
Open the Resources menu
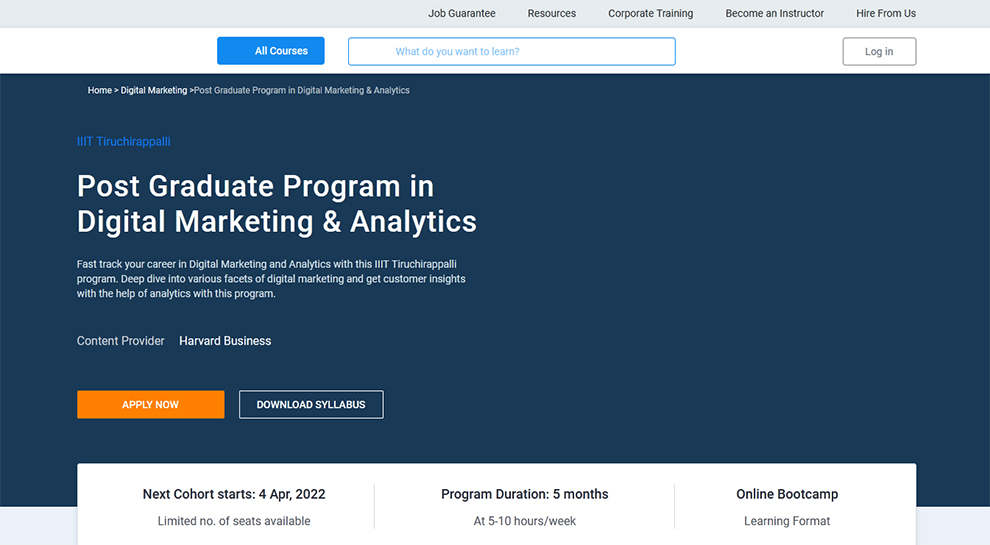coord(552,13)
